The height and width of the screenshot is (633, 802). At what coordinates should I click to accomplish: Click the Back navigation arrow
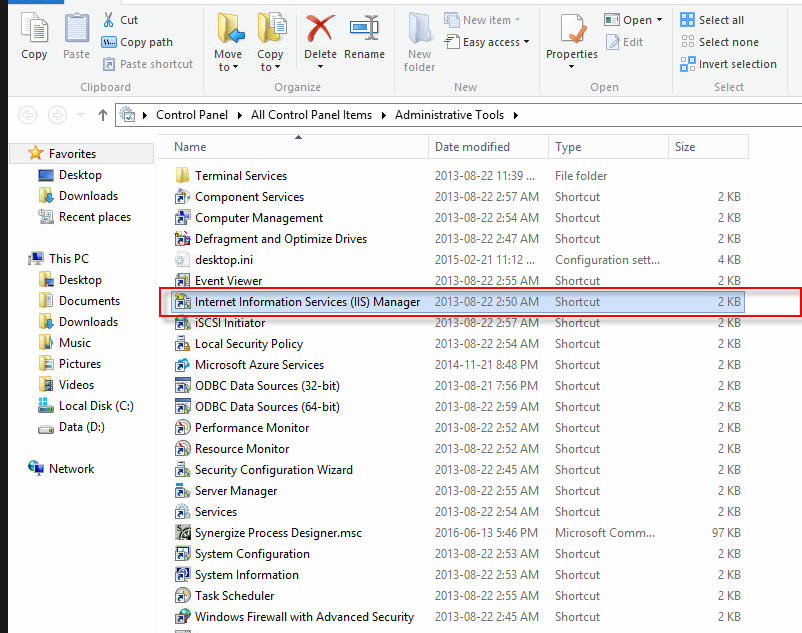pyautogui.click(x=28, y=115)
